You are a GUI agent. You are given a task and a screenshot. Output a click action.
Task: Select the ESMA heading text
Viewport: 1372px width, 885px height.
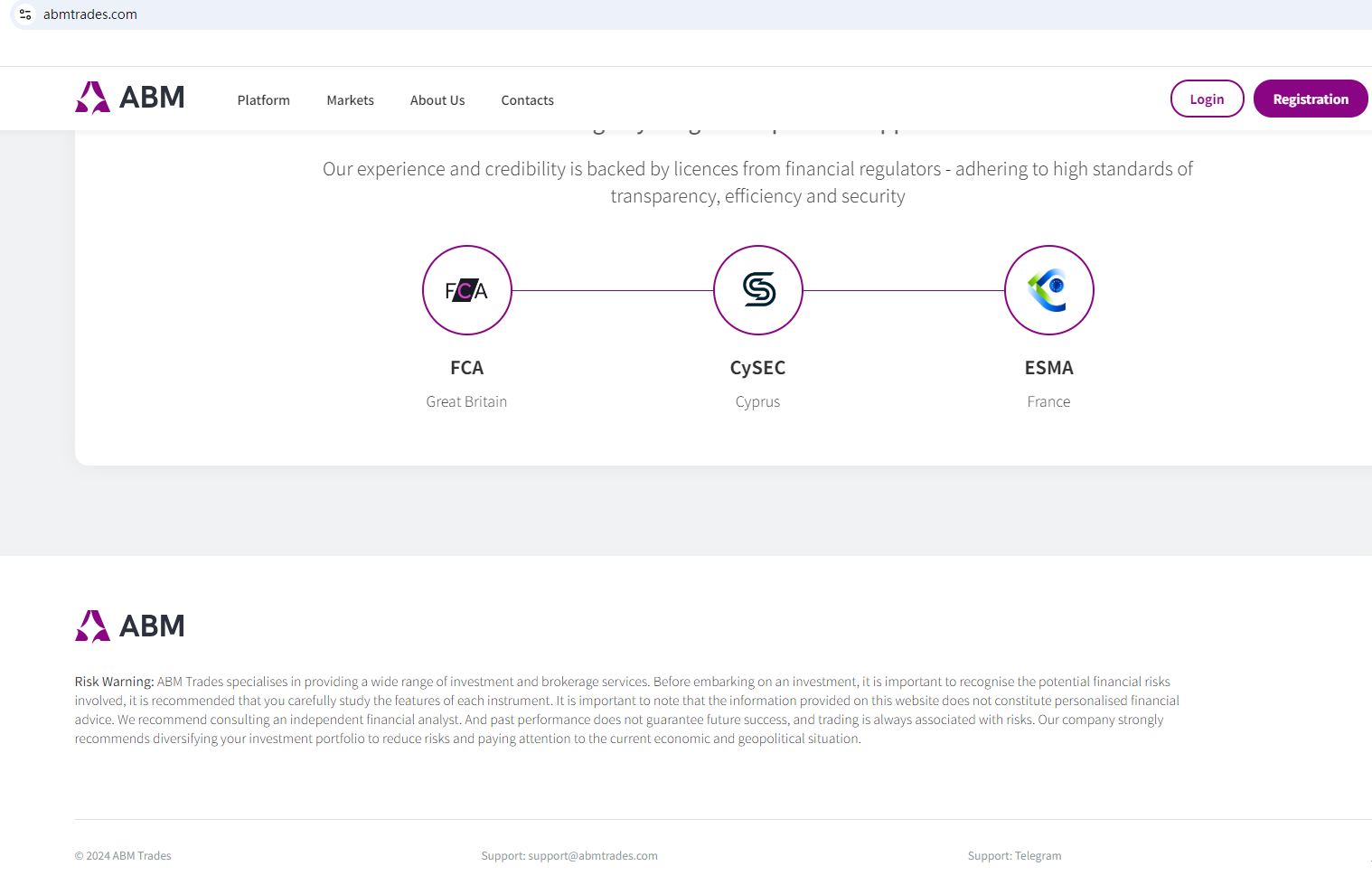pos(1048,368)
